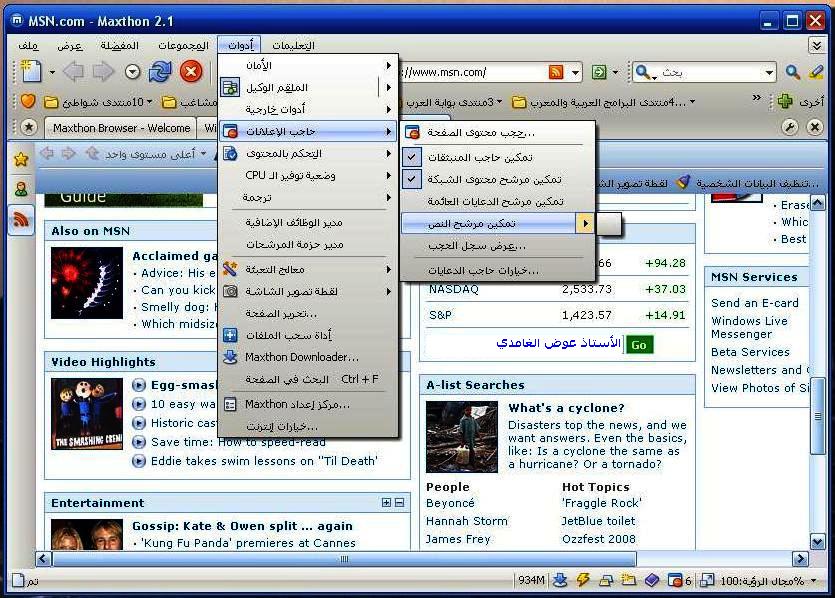Click the magnifier search button beside search box
This screenshot has height=598, width=835.
[792, 72]
